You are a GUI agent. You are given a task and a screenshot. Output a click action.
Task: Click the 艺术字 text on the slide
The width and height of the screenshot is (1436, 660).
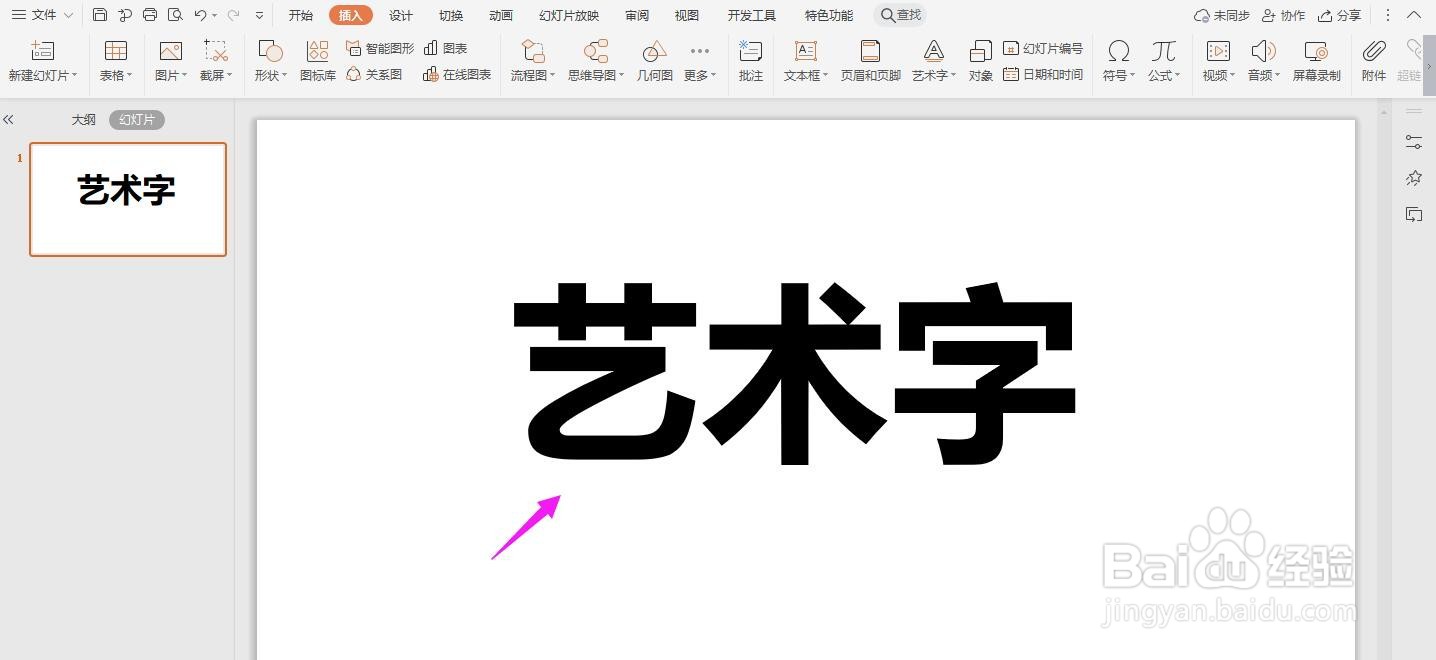coord(795,374)
